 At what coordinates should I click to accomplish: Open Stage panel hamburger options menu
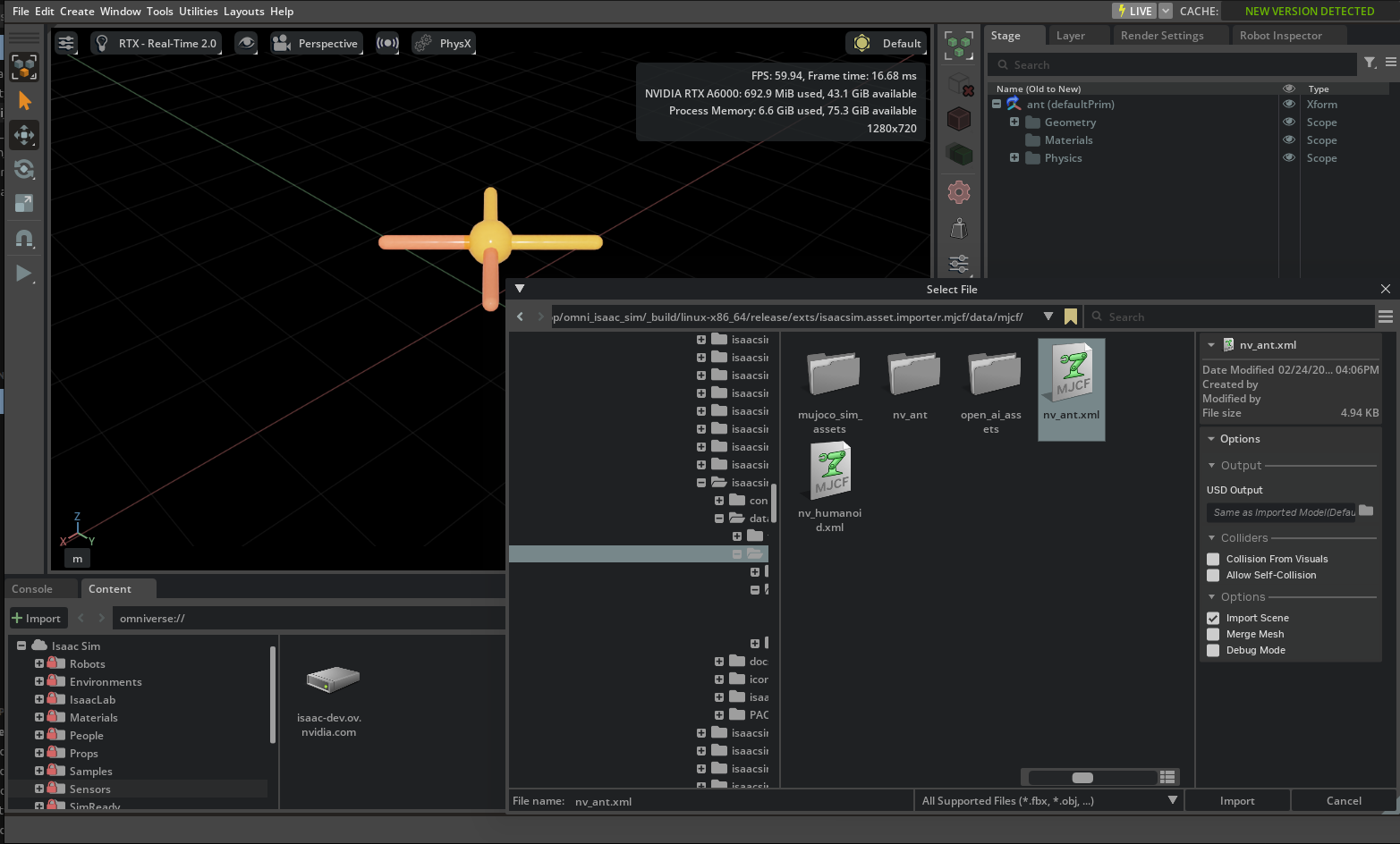point(1391,63)
